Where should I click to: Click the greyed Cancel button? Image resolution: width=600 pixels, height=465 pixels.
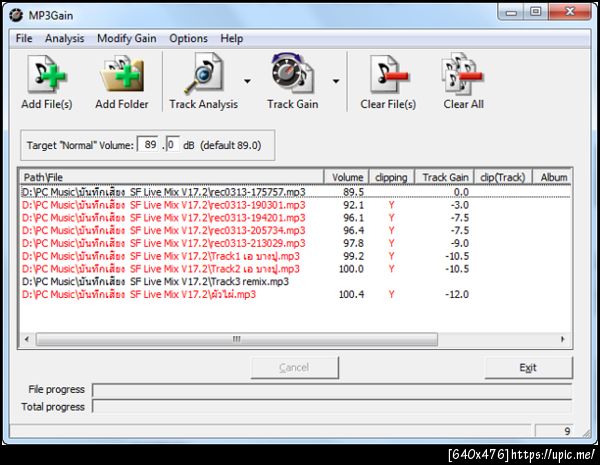[x=295, y=368]
